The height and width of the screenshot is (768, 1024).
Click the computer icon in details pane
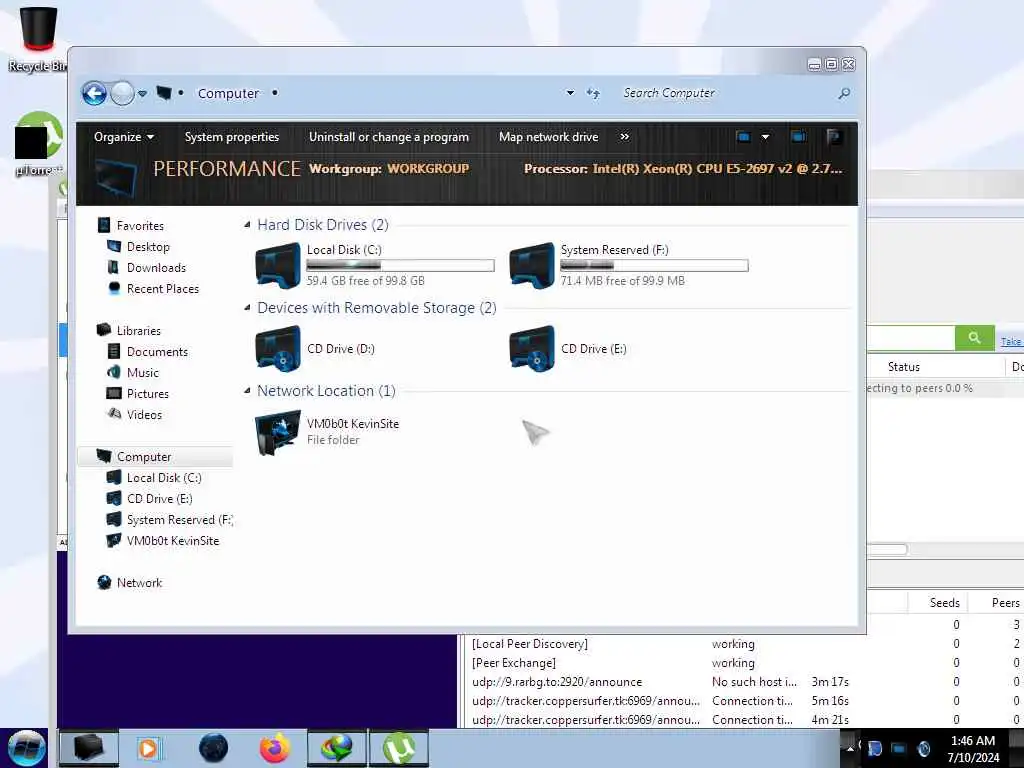(x=115, y=177)
